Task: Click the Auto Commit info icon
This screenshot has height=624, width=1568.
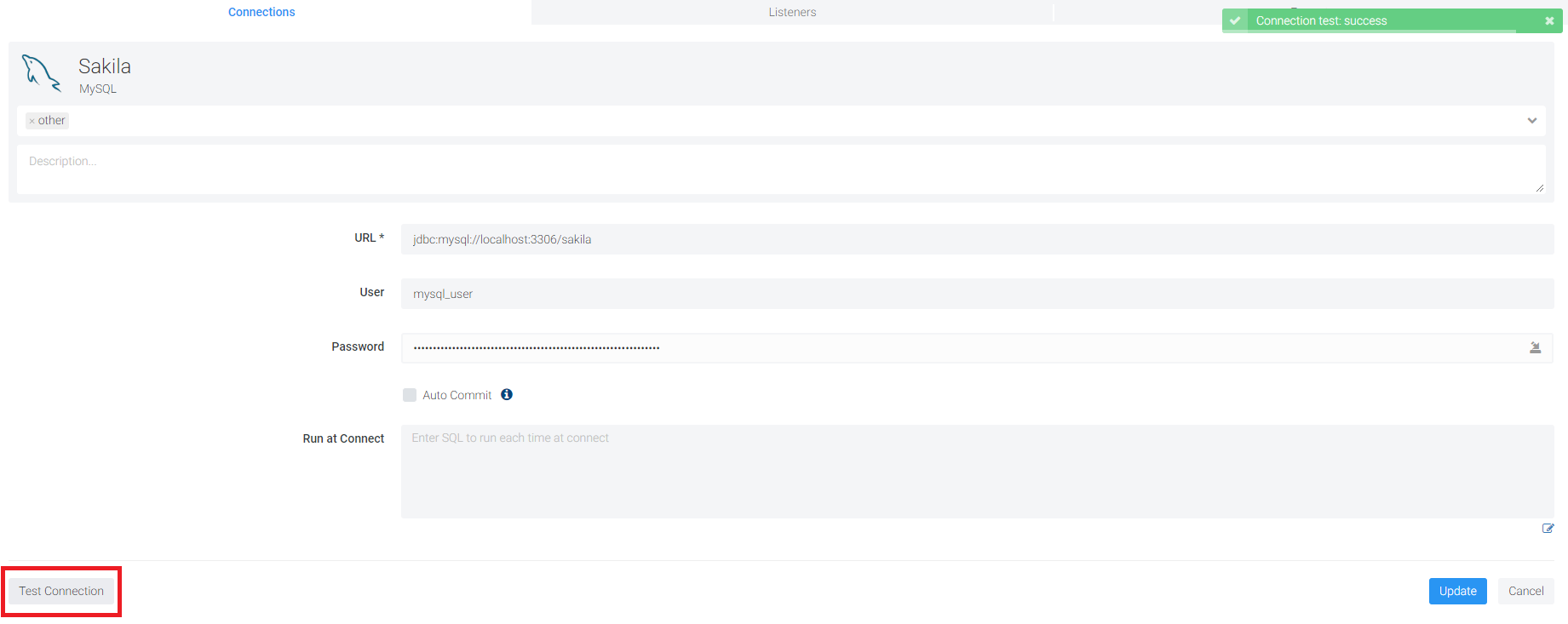Action: tap(507, 394)
